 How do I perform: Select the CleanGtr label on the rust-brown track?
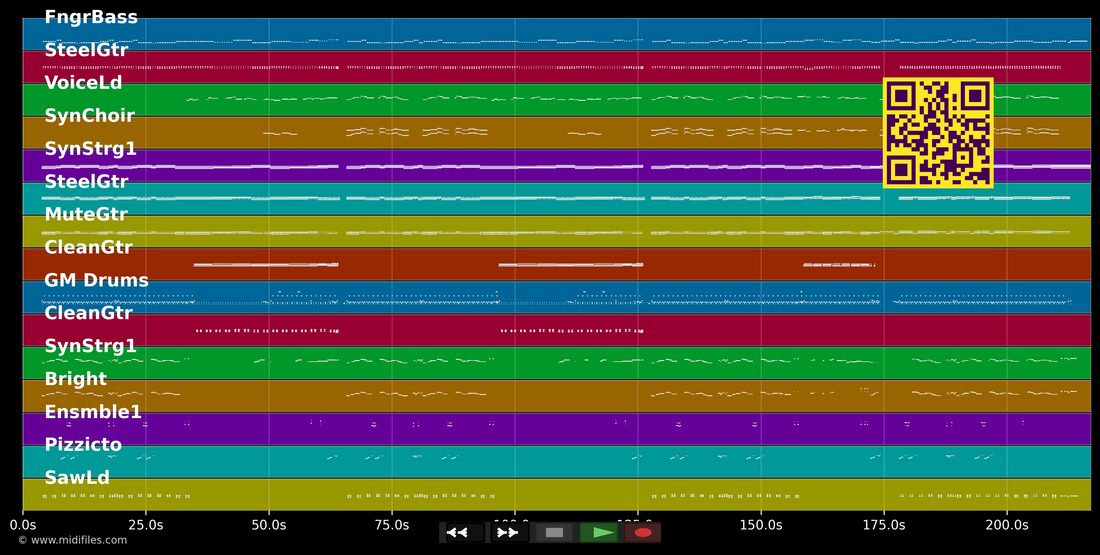(x=88, y=247)
